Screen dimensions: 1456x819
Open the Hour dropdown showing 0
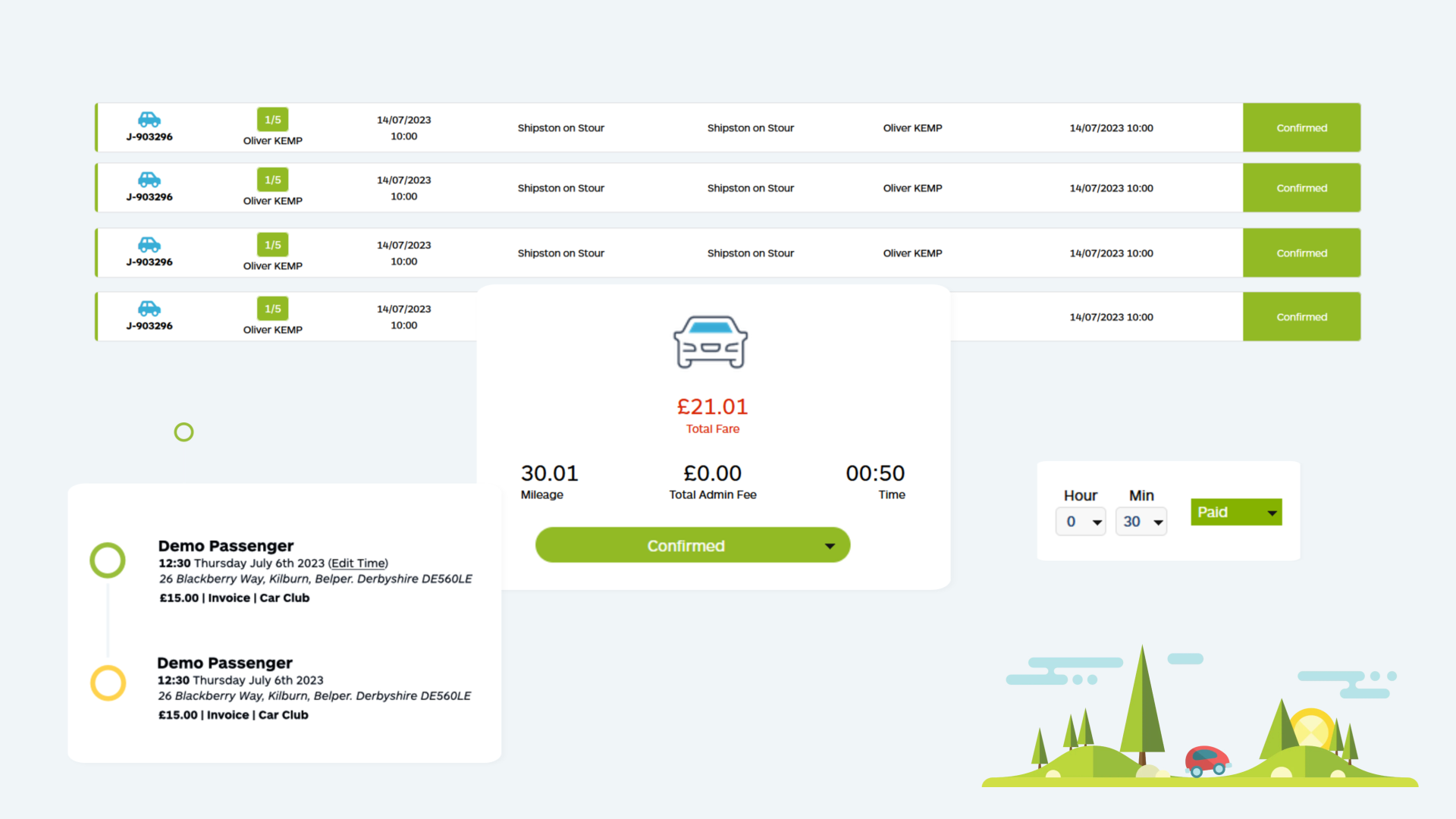(1081, 522)
